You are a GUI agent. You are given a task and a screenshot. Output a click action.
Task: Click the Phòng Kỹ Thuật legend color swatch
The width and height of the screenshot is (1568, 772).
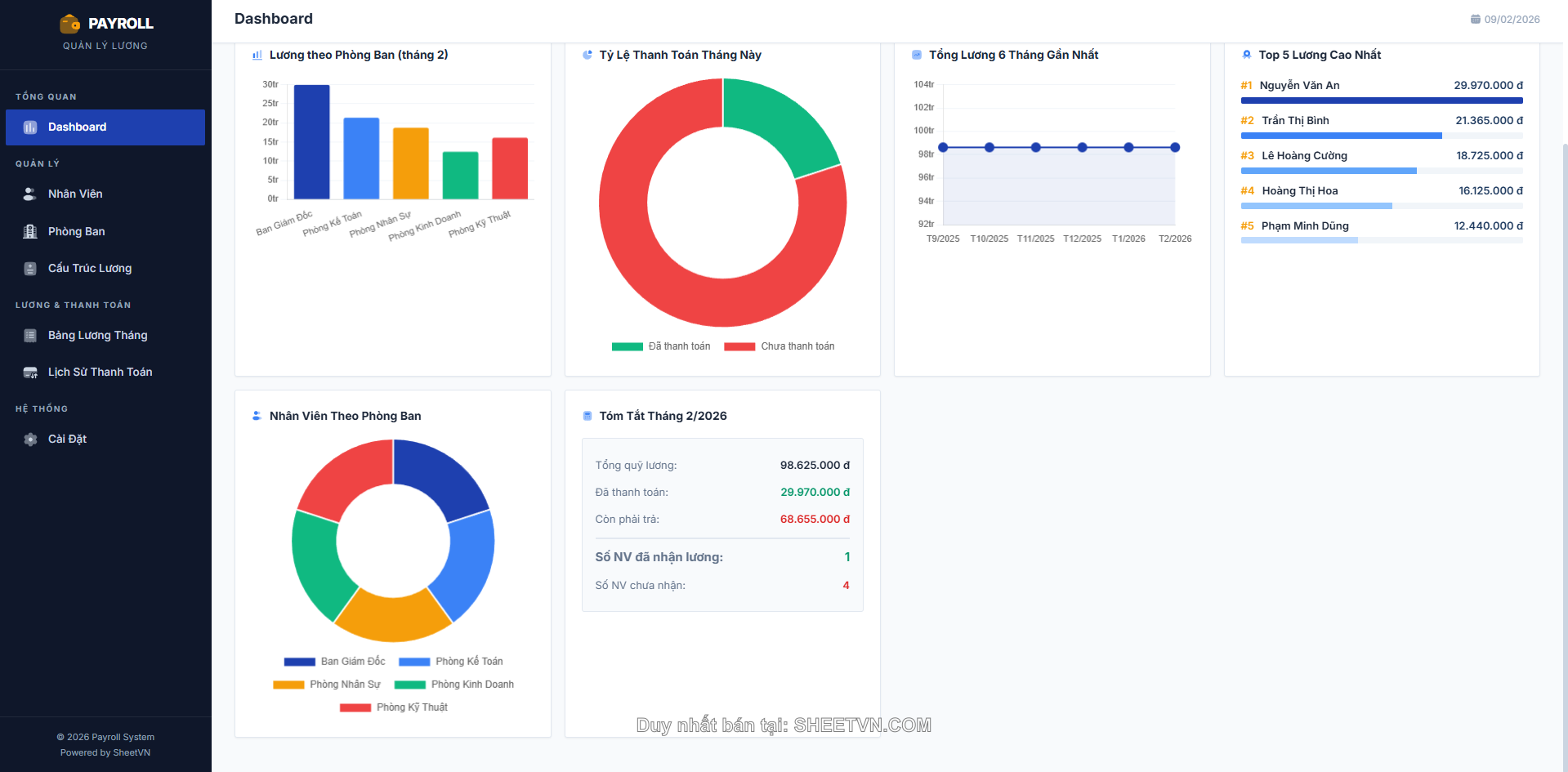355,707
